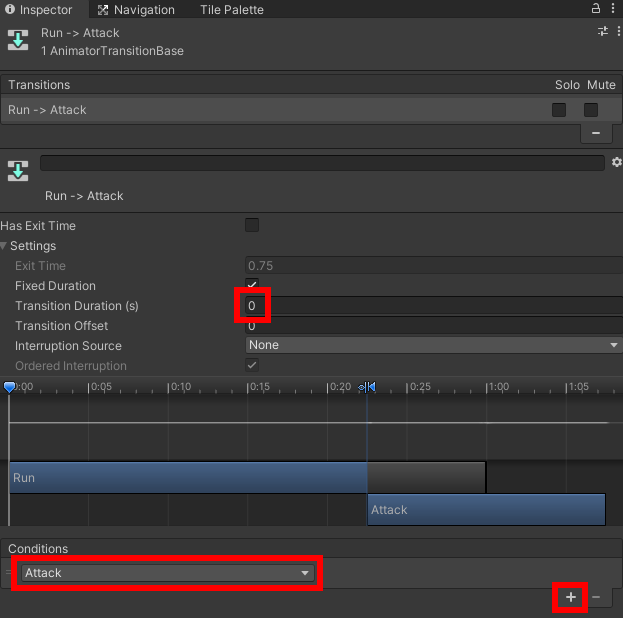Add a new condition with the plus button

click(571, 597)
